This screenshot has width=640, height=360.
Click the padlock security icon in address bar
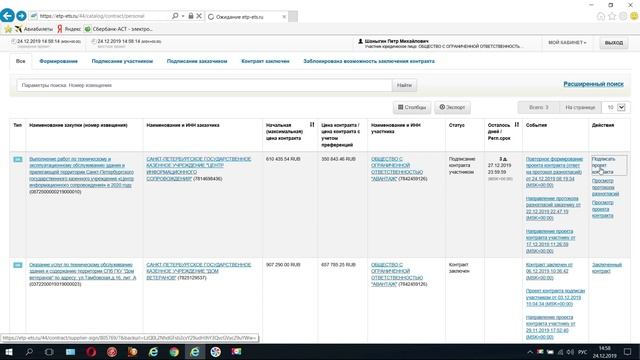click(x=191, y=16)
